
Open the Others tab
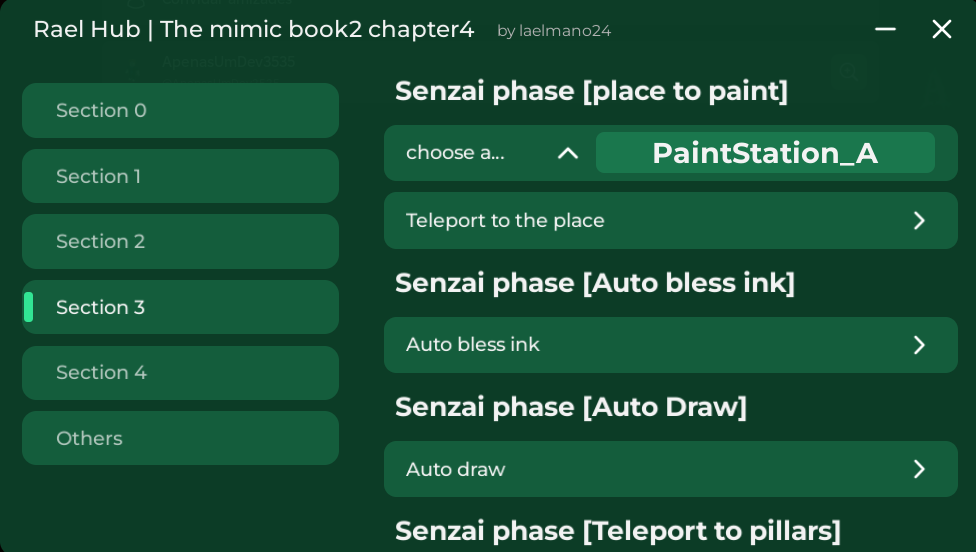point(180,439)
